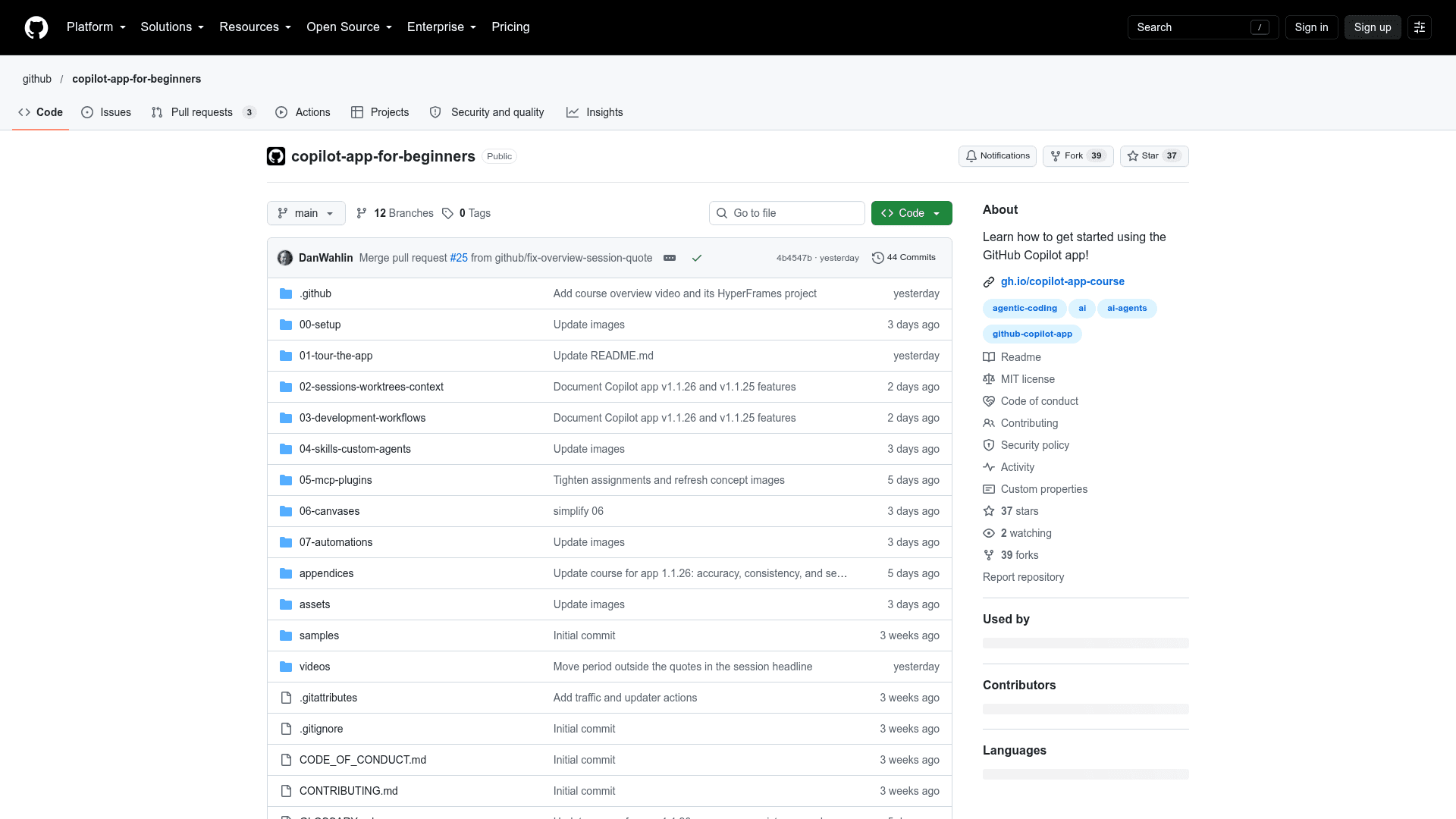Open Security and quality tab
This screenshot has width=1456, height=819.
[487, 112]
